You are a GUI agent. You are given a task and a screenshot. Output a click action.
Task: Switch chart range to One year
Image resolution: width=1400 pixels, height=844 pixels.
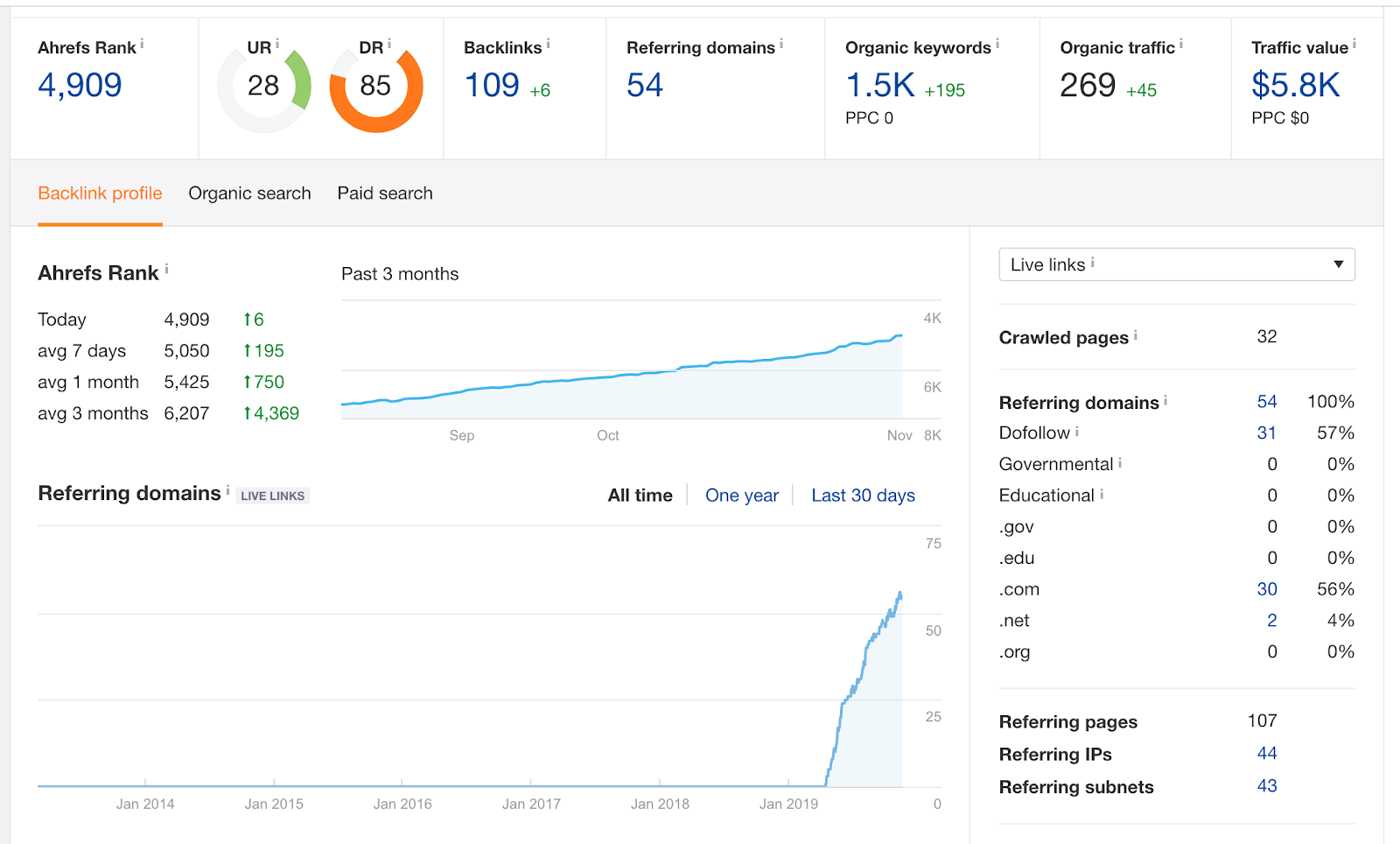pos(741,496)
